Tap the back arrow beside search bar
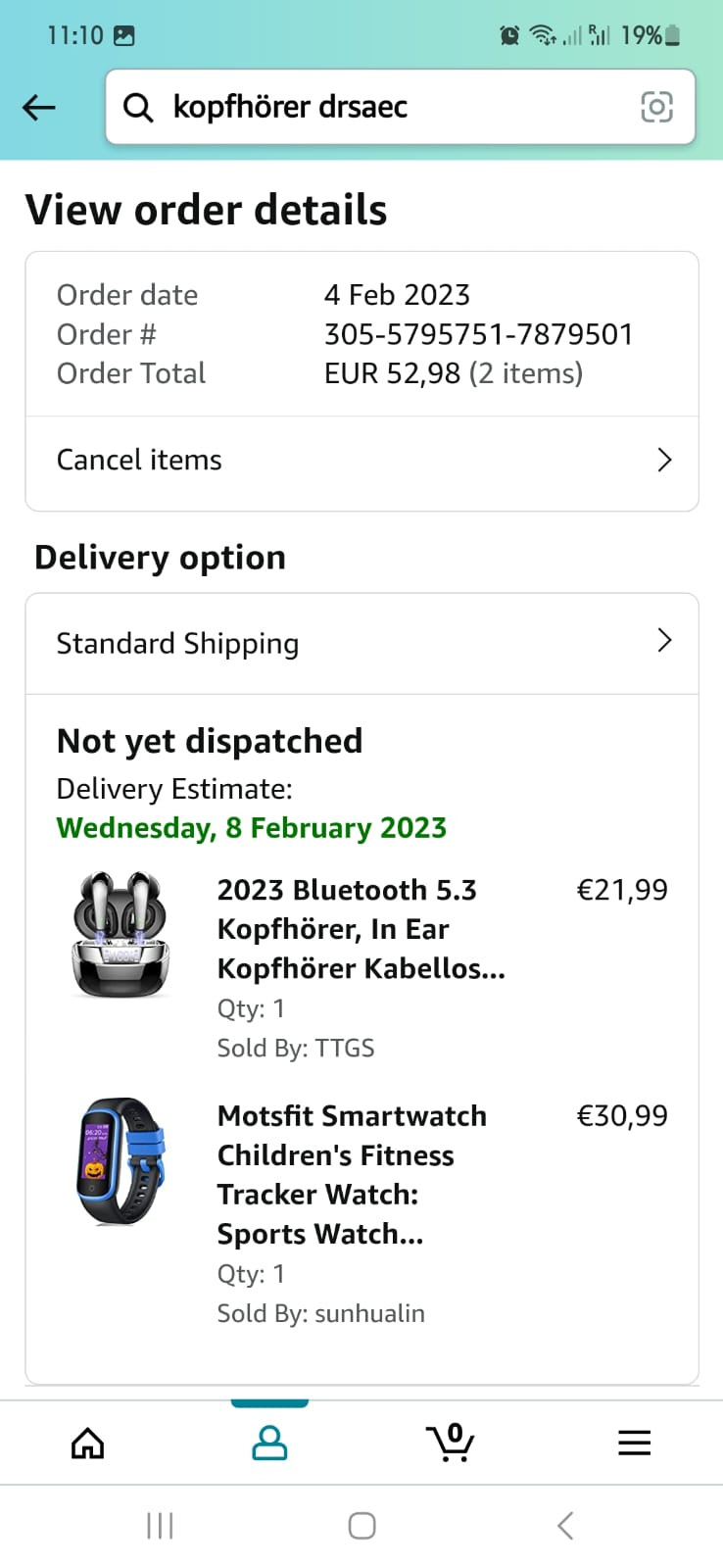The image size is (723, 1568). (39, 107)
